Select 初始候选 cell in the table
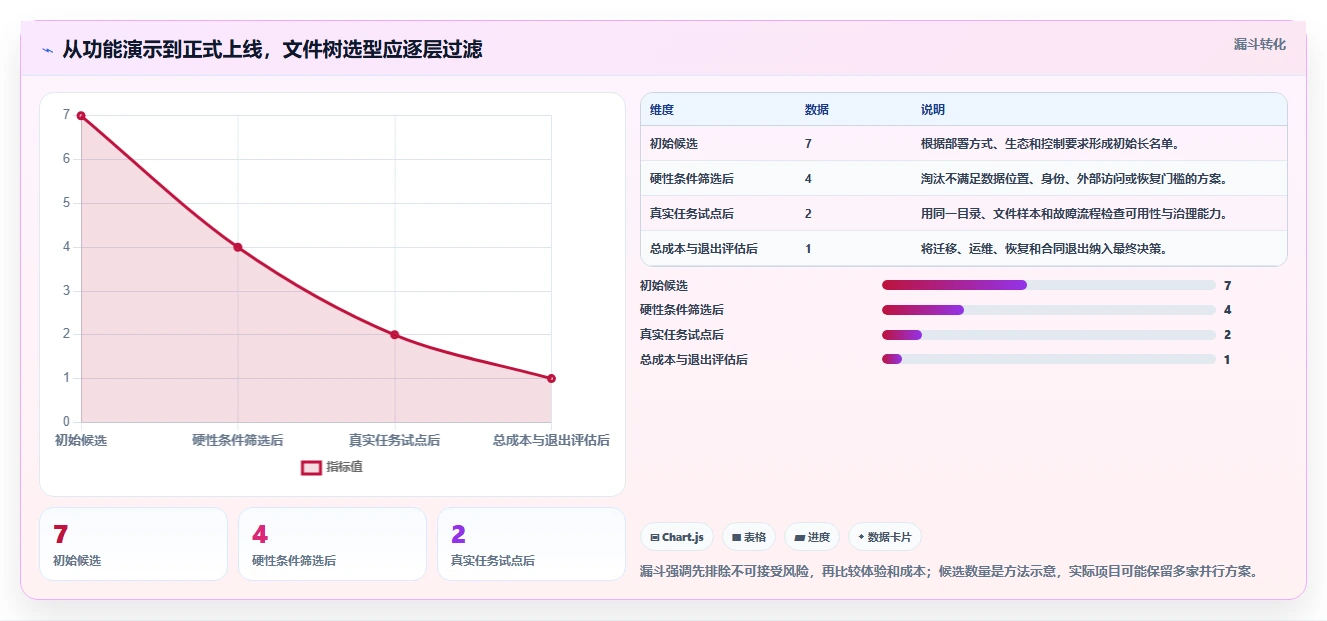The width and height of the screenshot is (1327, 621). (674, 144)
